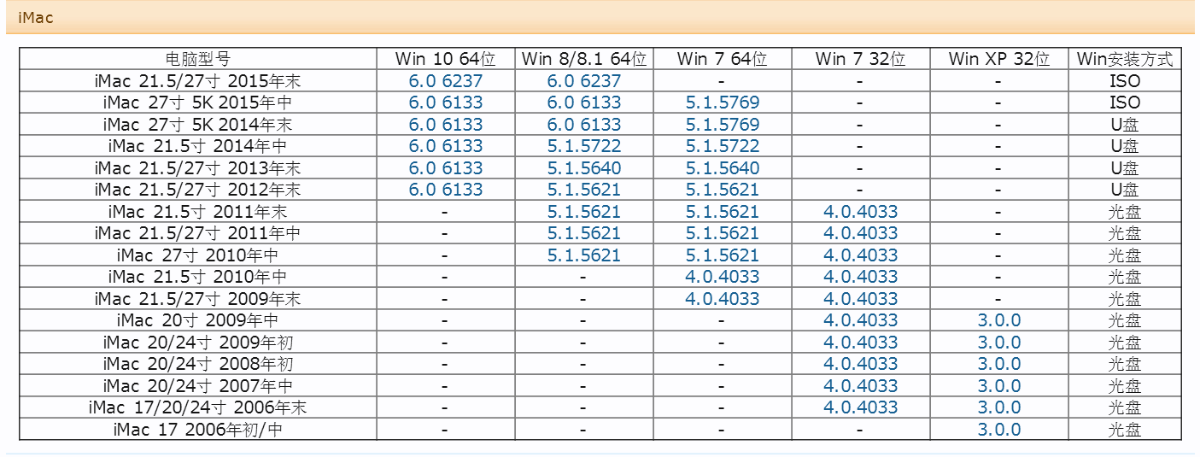
Task: Open Win XP 3.0.0 for iMac 17/20/24寸 2006年末
Action: (x=999, y=408)
